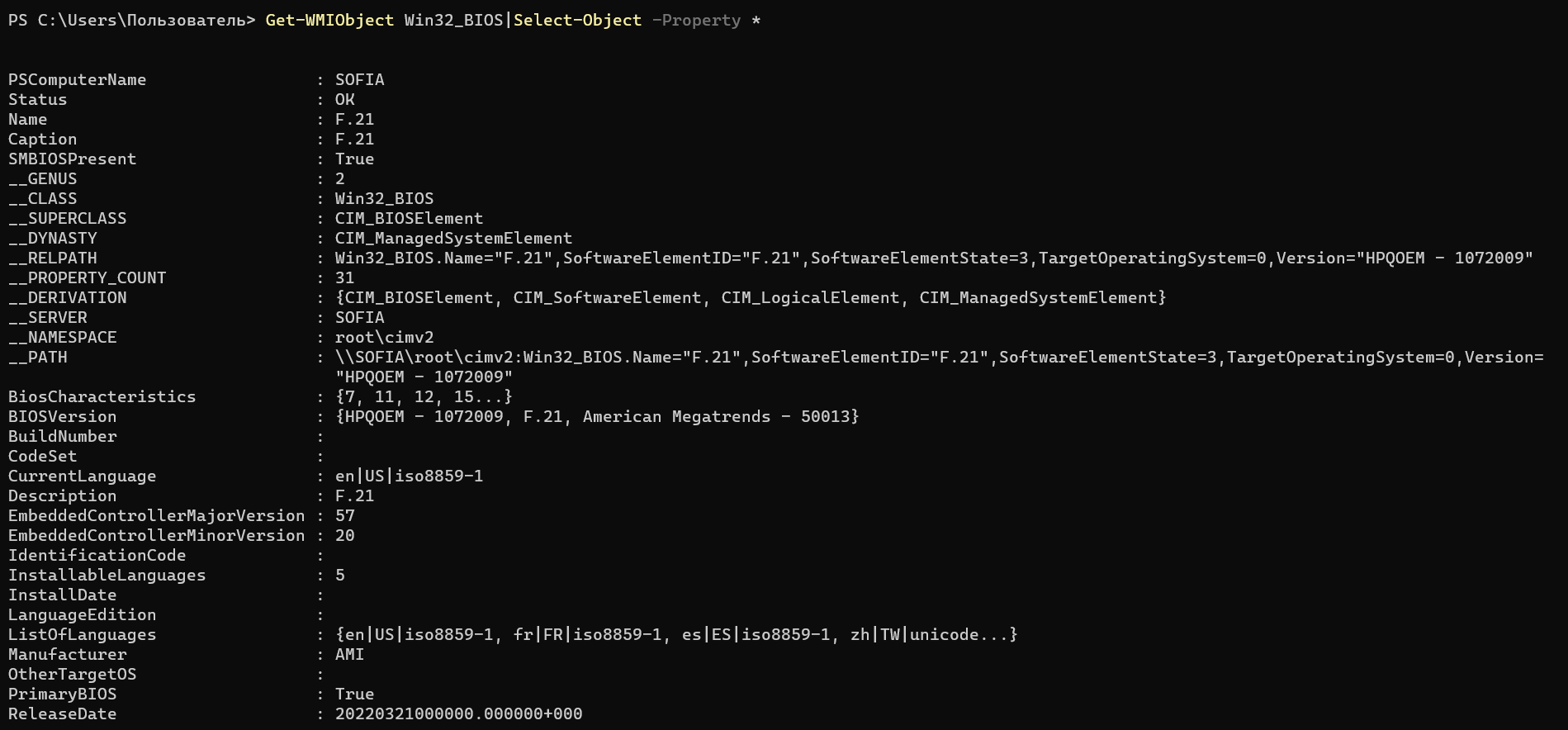Click the ReleaseDate timestamp value
1568x730 pixels.
click(458, 713)
